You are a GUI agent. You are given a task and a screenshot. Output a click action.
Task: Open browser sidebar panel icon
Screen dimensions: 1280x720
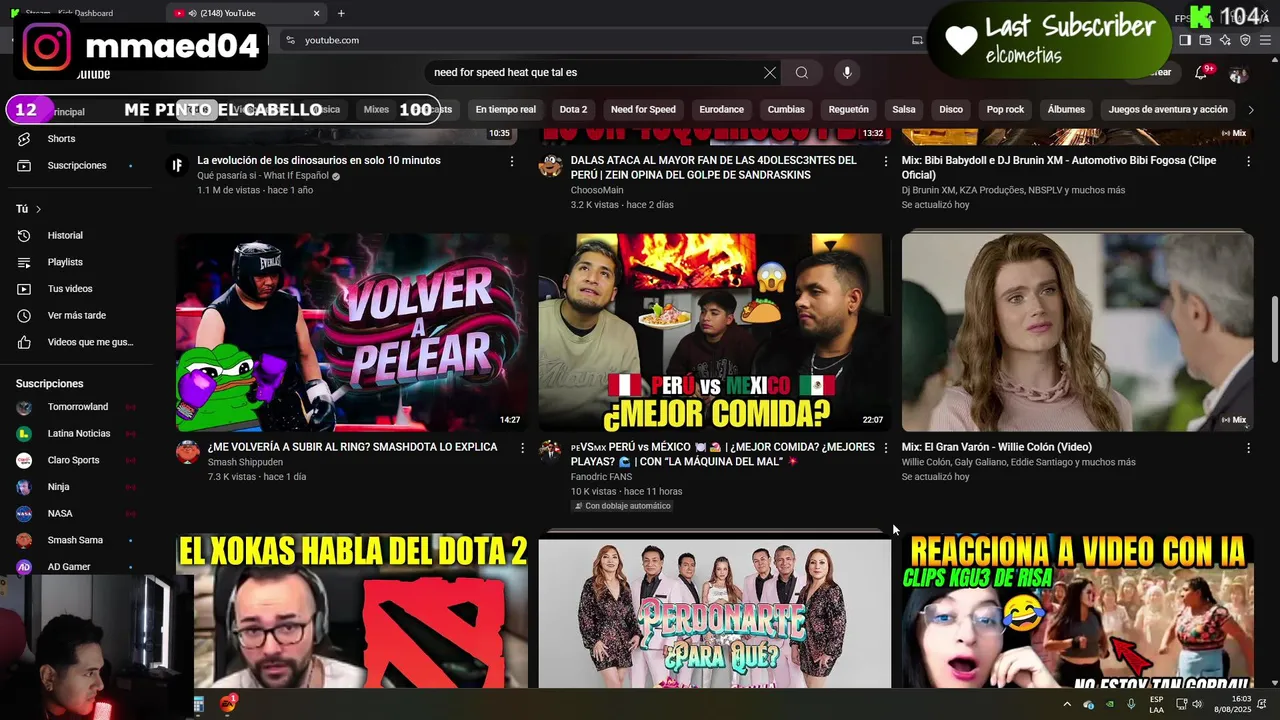[1185, 40]
